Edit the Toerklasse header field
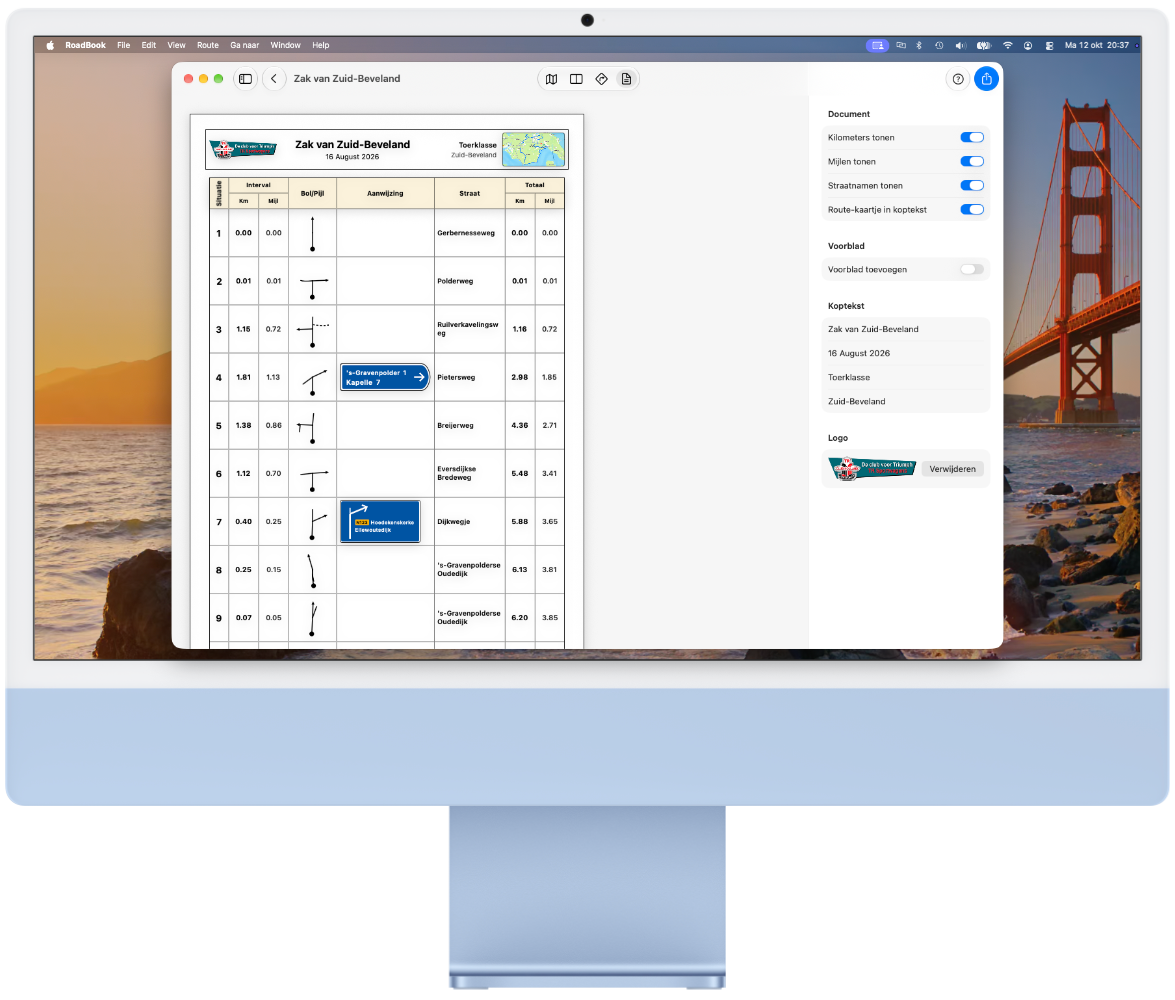Image resolution: width=1175 pixels, height=1000 pixels. (906, 377)
